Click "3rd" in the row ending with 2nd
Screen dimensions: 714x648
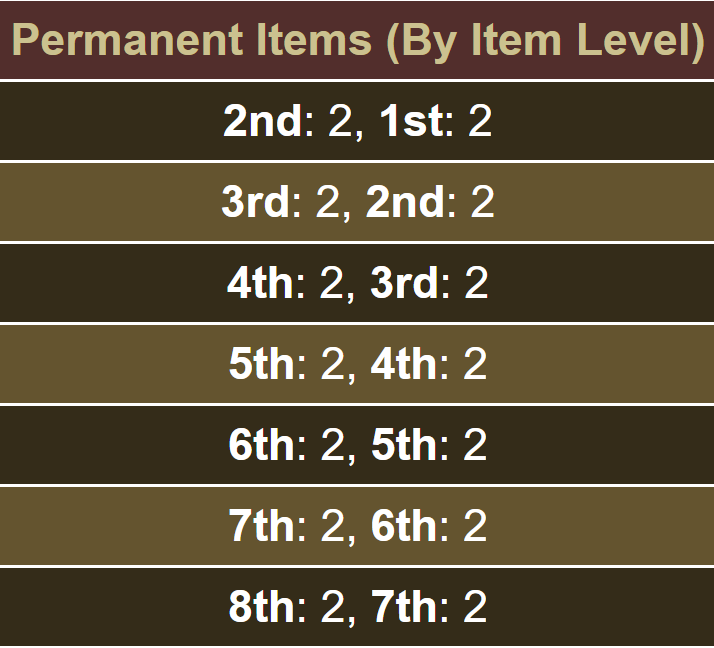[x=255, y=203]
